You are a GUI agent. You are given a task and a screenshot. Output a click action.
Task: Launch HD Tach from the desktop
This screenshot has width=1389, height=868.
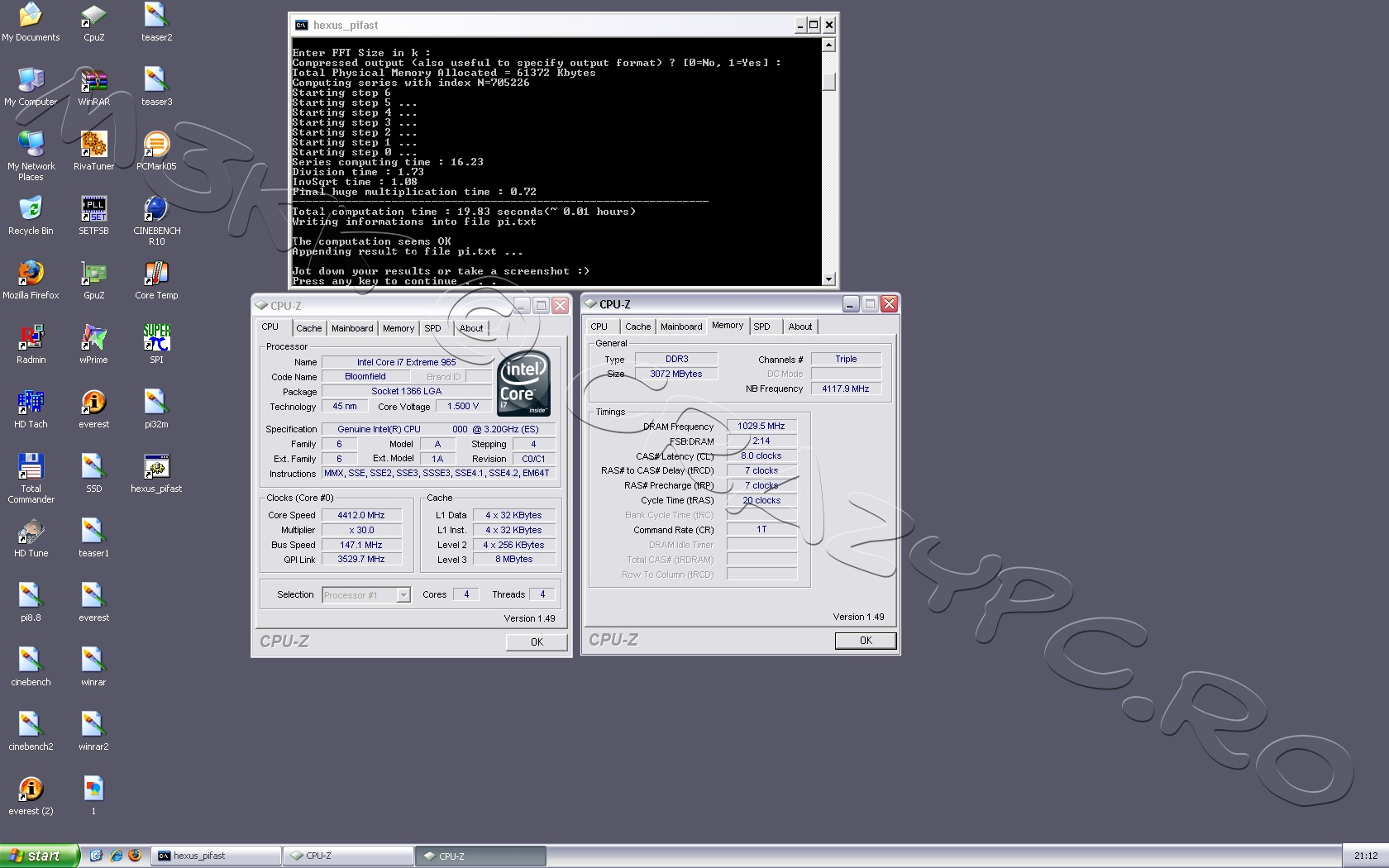tap(31, 409)
